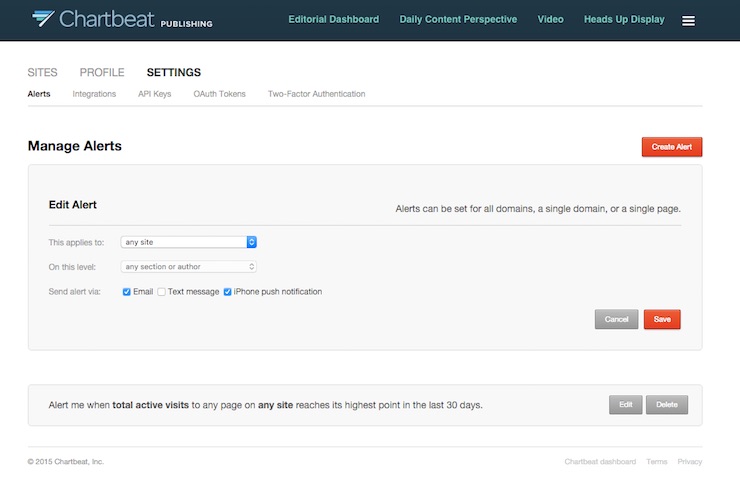Click the Create Alert button
Viewport: 740px width, 499px height.
[672, 147]
